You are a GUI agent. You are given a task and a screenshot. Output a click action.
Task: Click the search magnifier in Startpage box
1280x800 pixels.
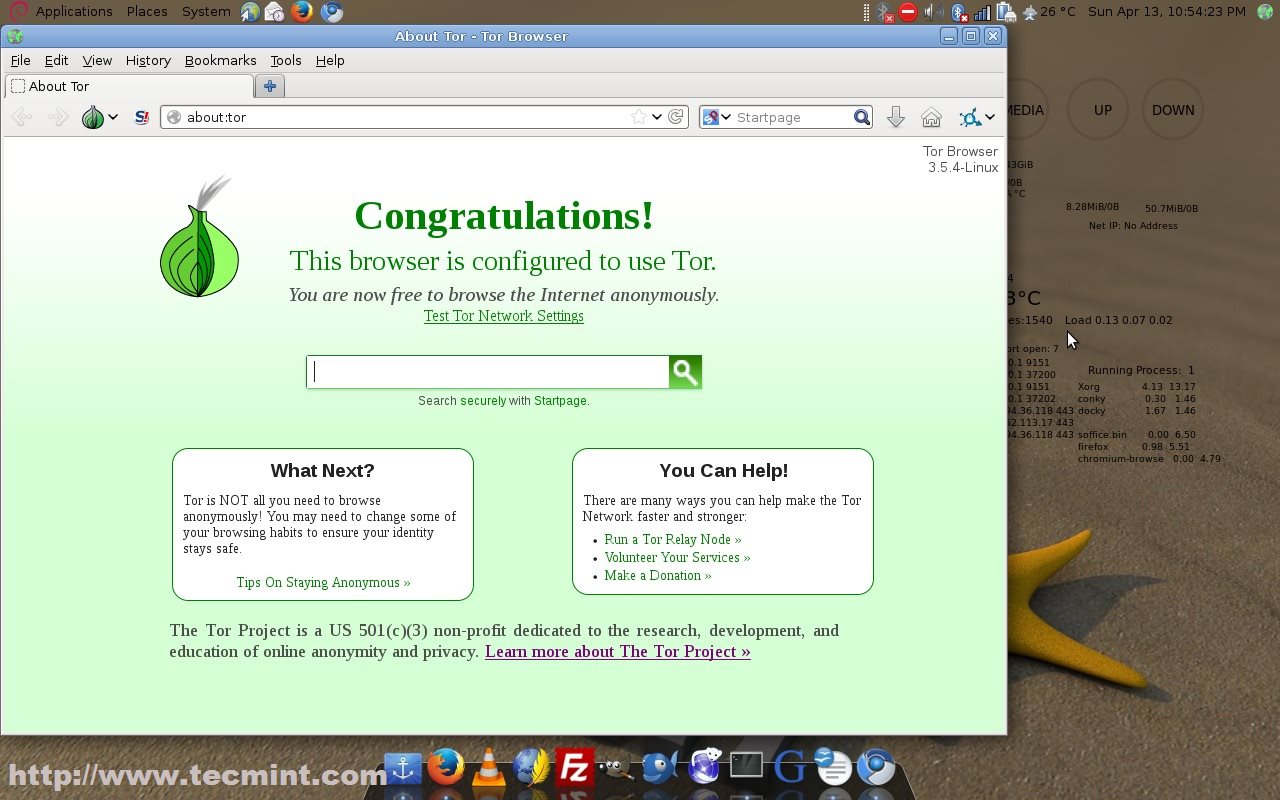click(x=862, y=117)
